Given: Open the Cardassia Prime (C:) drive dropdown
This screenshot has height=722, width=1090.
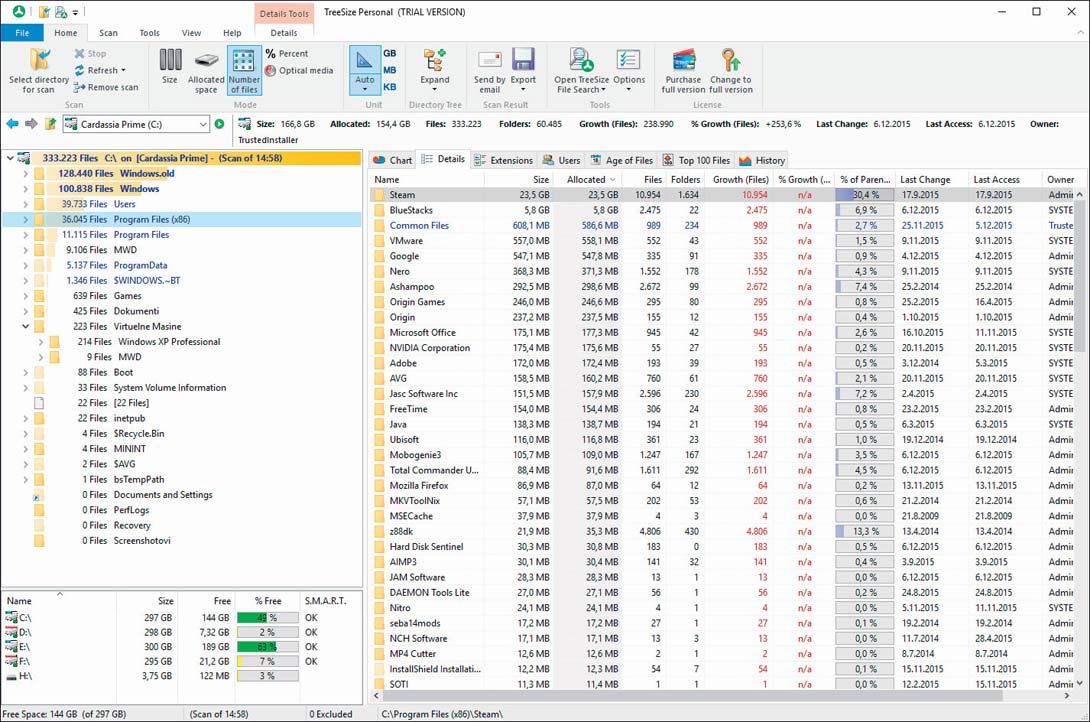Looking at the screenshot, I should tap(203, 124).
